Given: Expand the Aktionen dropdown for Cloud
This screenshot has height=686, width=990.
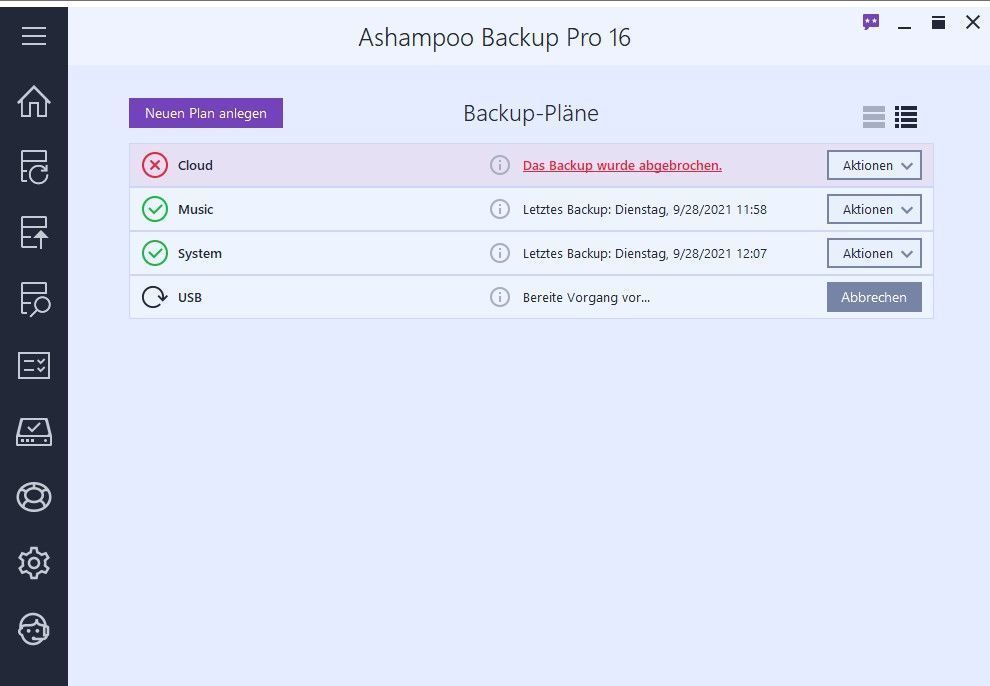Looking at the screenshot, I should [x=874, y=165].
